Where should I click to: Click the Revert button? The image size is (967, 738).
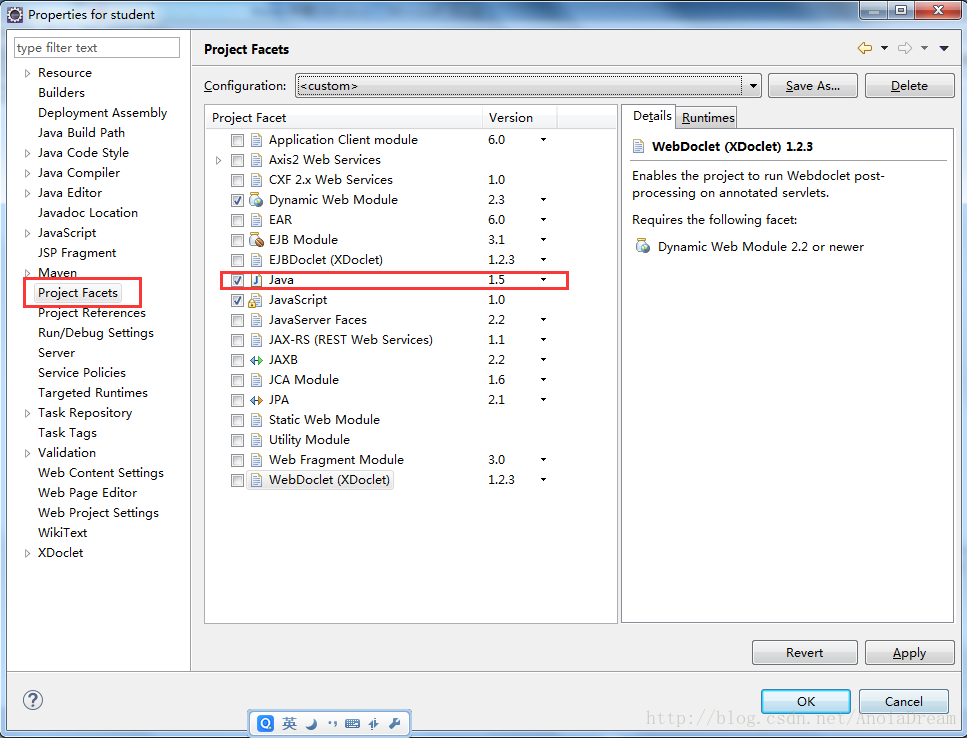(804, 652)
